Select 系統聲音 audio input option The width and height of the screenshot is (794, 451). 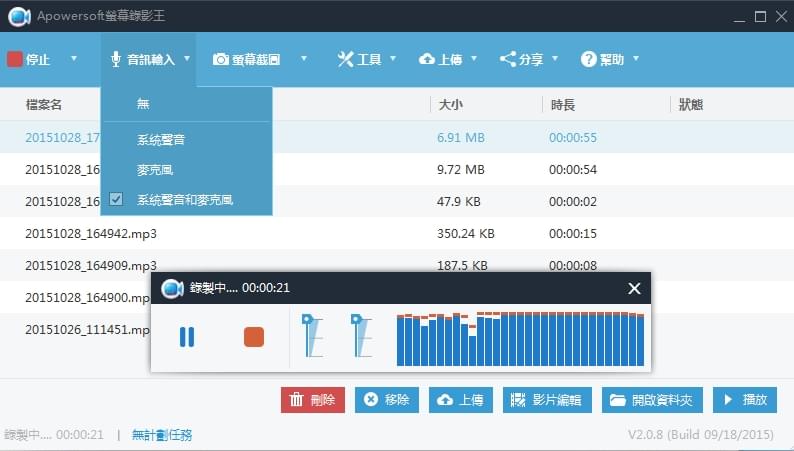click(186, 139)
